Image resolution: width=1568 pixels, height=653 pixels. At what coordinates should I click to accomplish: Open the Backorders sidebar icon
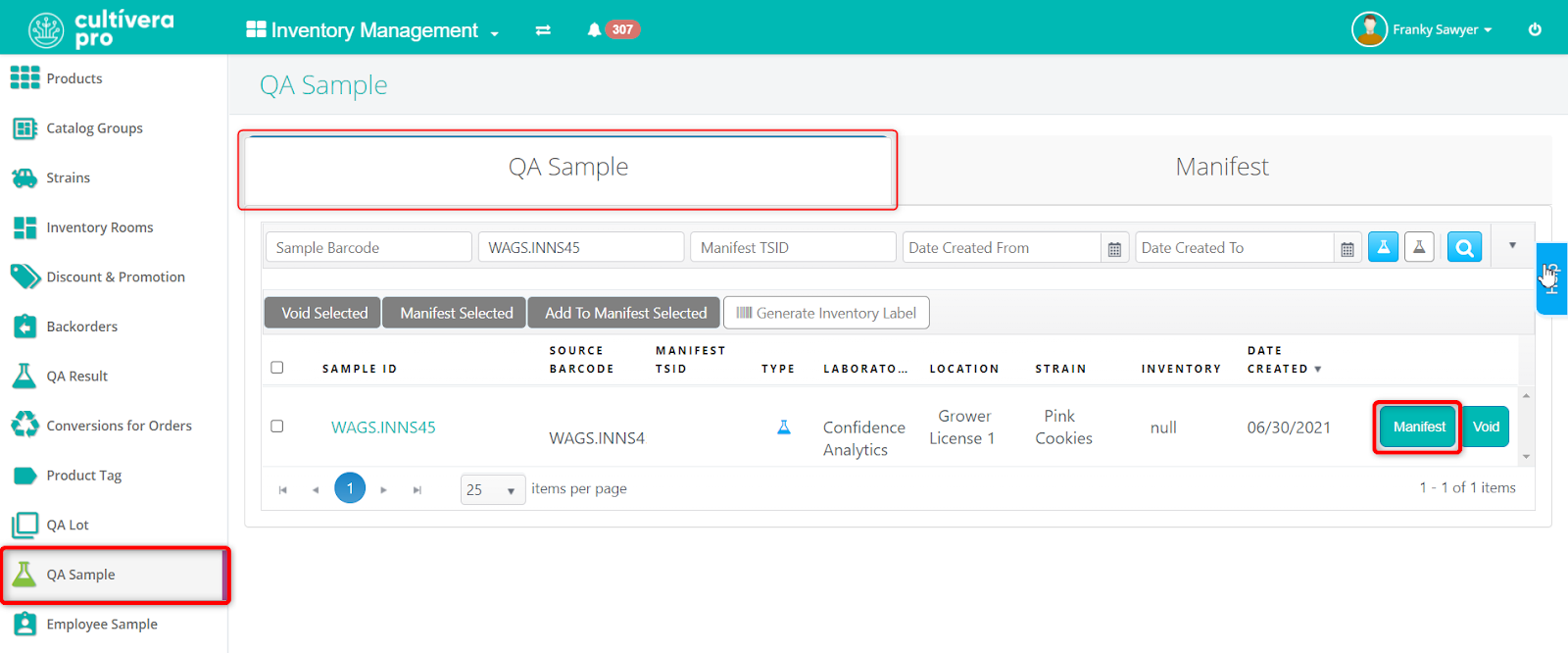click(x=24, y=326)
